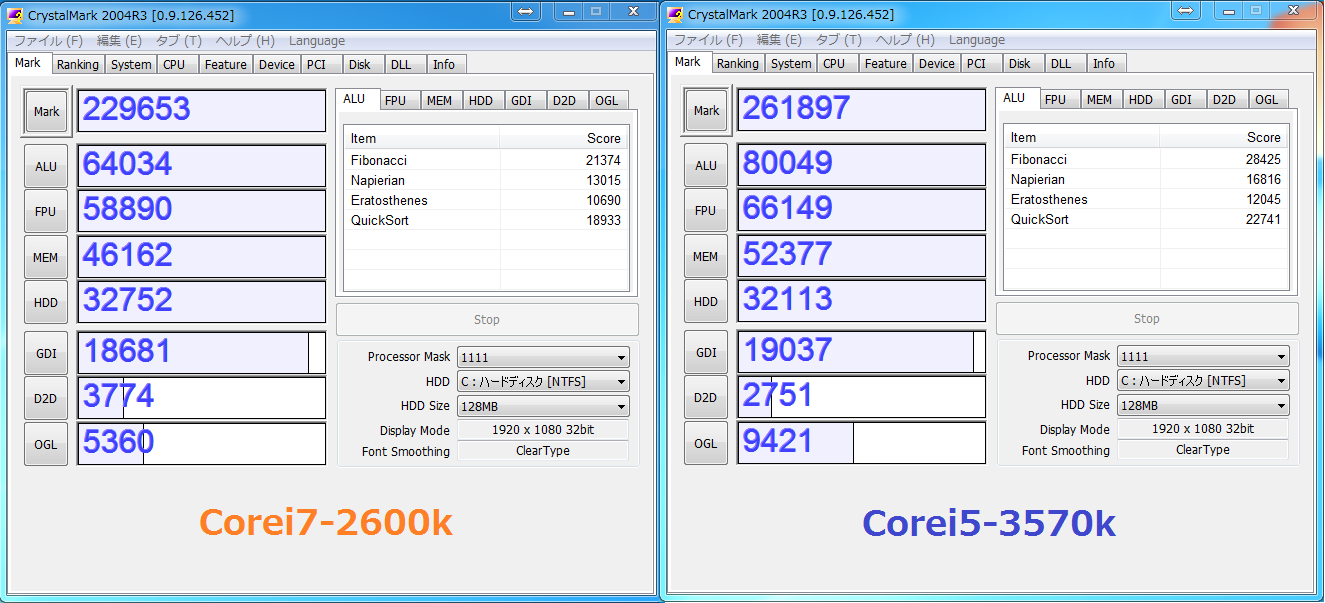
Task: Open タブ (T) menu in left window
Action: tap(178, 41)
